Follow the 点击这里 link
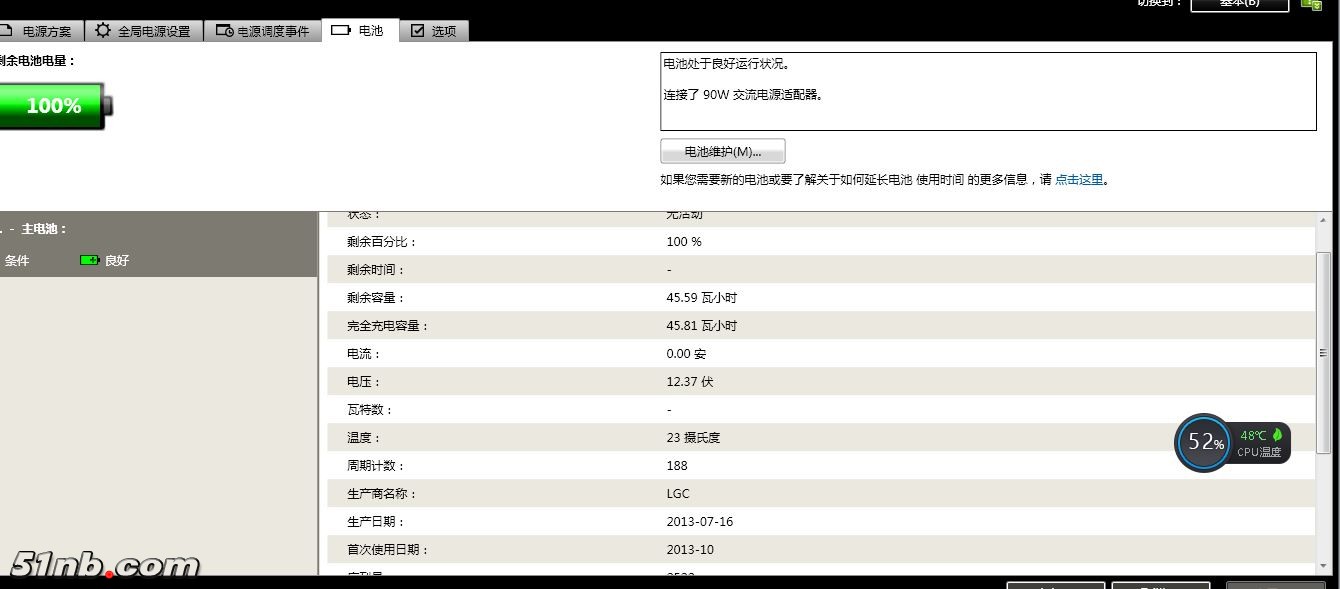This screenshot has width=1340, height=589. pyautogui.click(x=1079, y=180)
